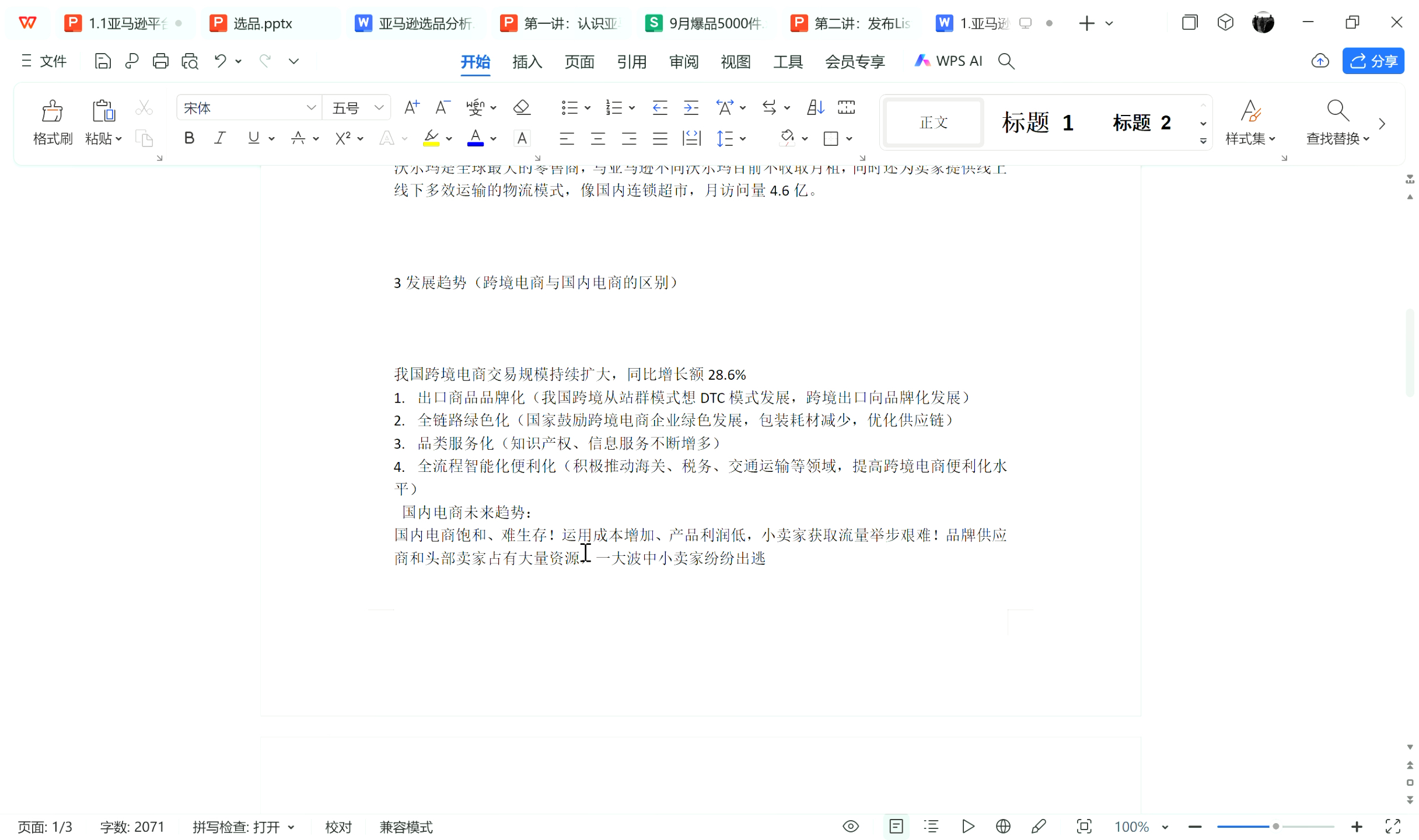Toggle eye protection mode icon
The image size is (1419, 840).
(x=851, y=827)
